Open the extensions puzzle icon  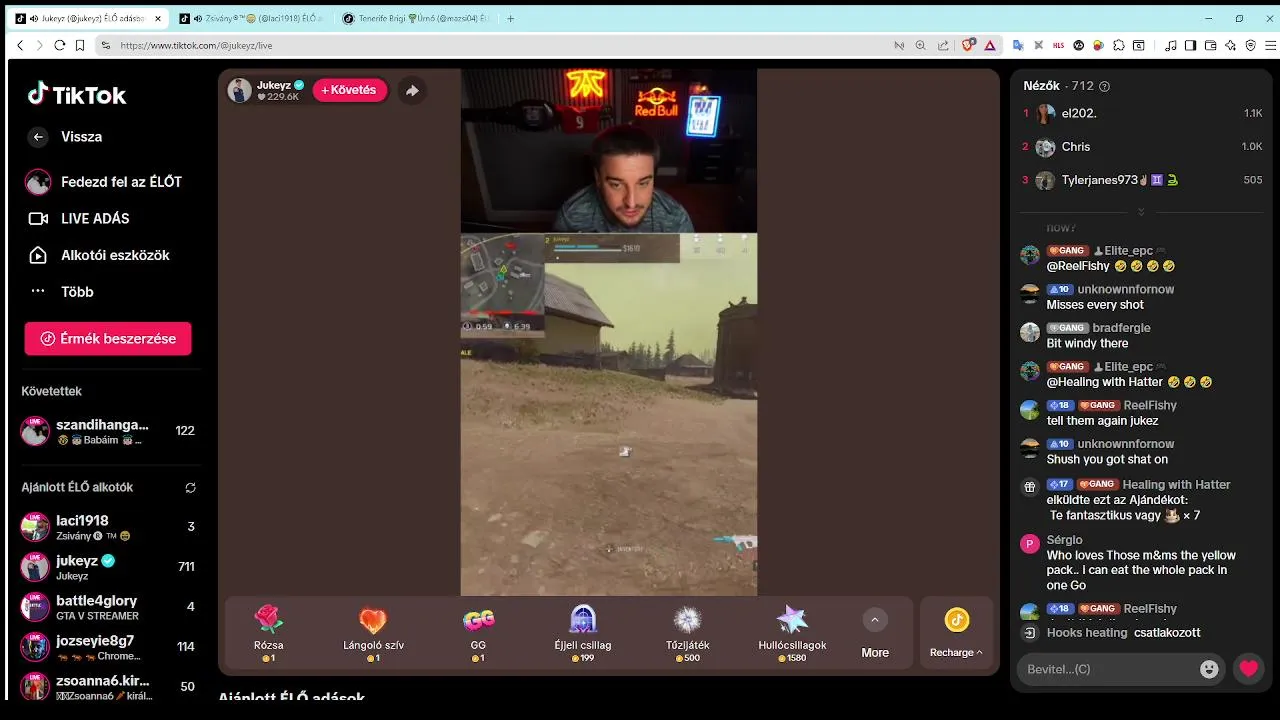(x=1119, y=45)
